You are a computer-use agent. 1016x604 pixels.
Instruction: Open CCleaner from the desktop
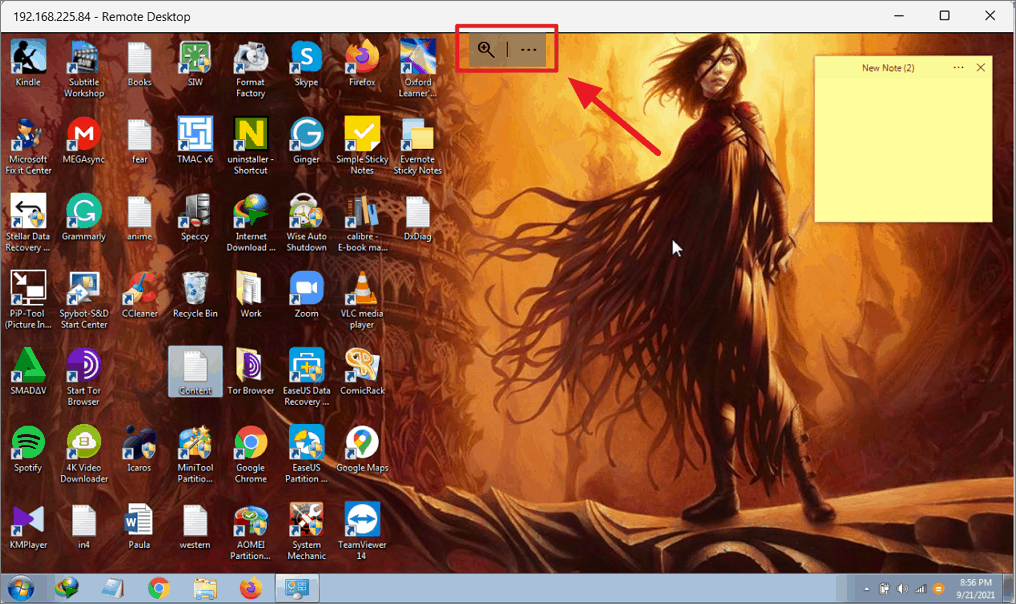(x=139, y=295)
